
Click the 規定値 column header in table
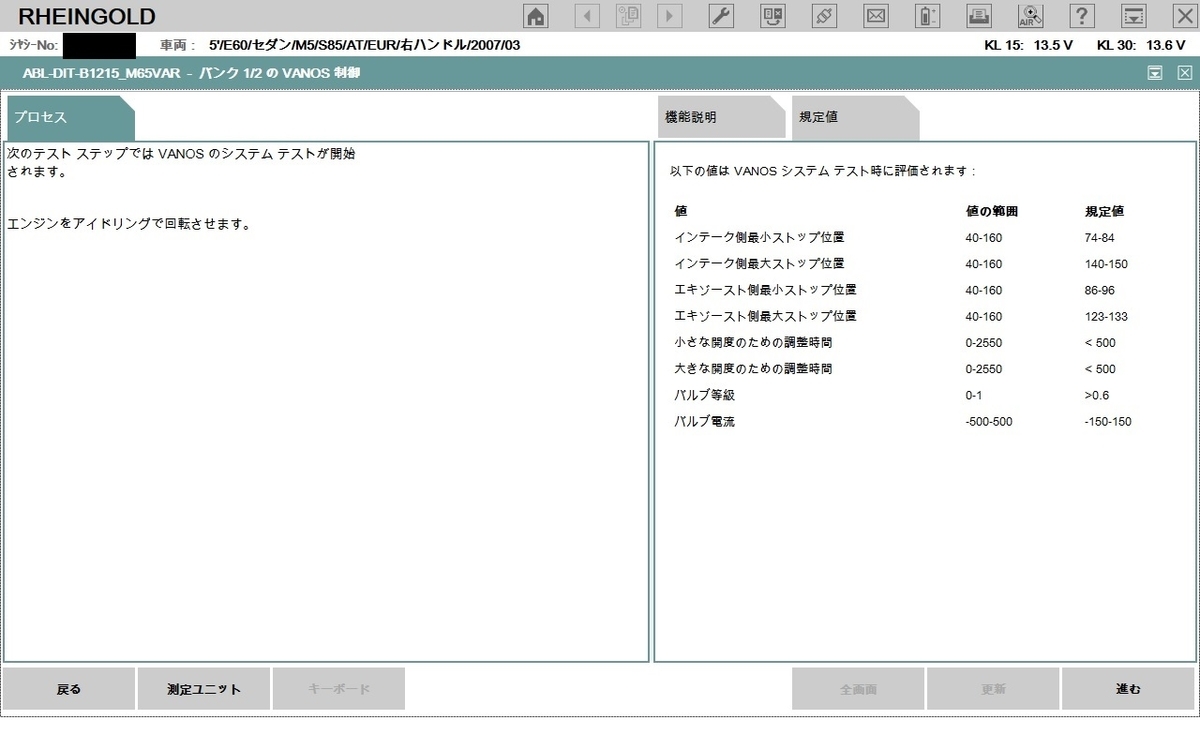click(x=1104, y=212)
